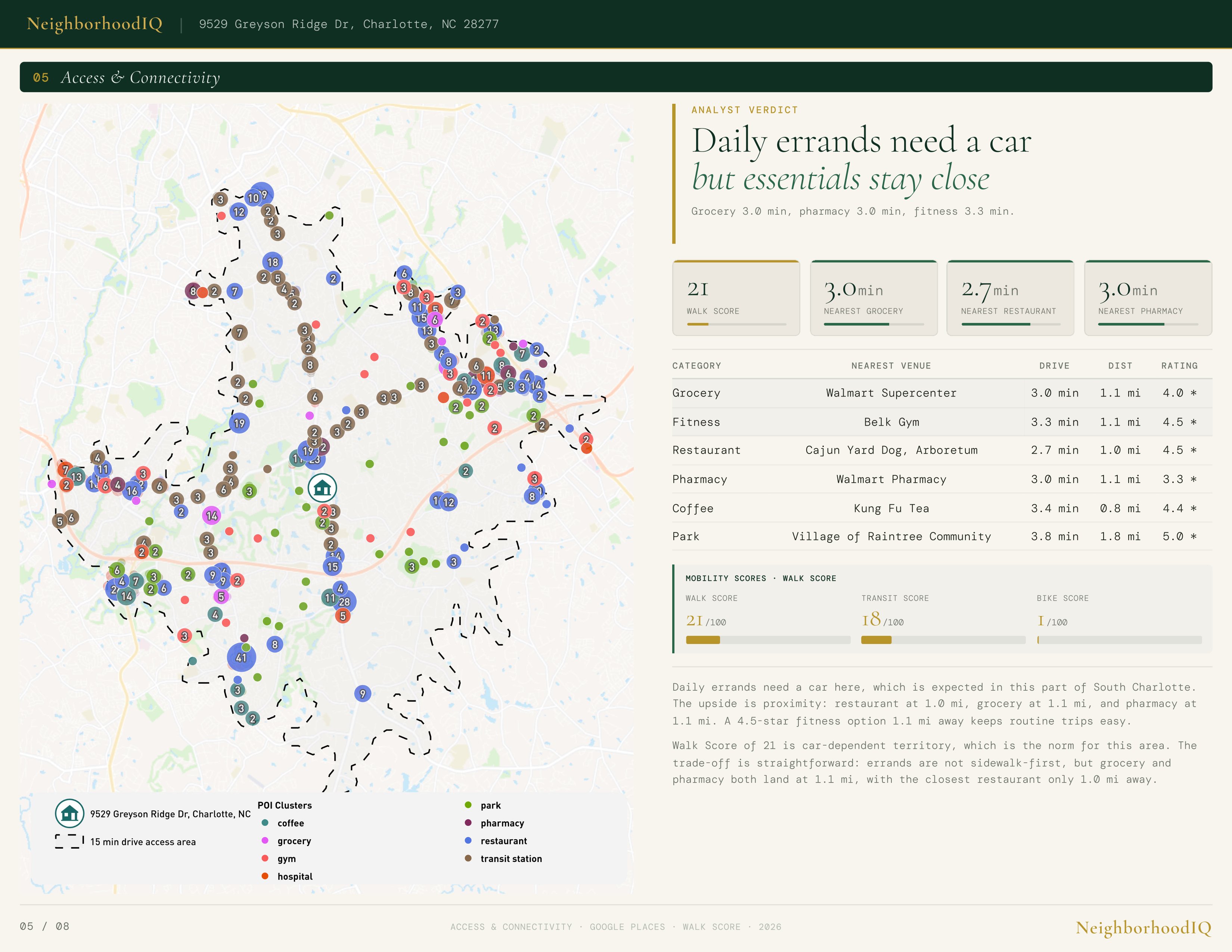
Task: Click the DRIVE column header
Action: pos(1054,365)
